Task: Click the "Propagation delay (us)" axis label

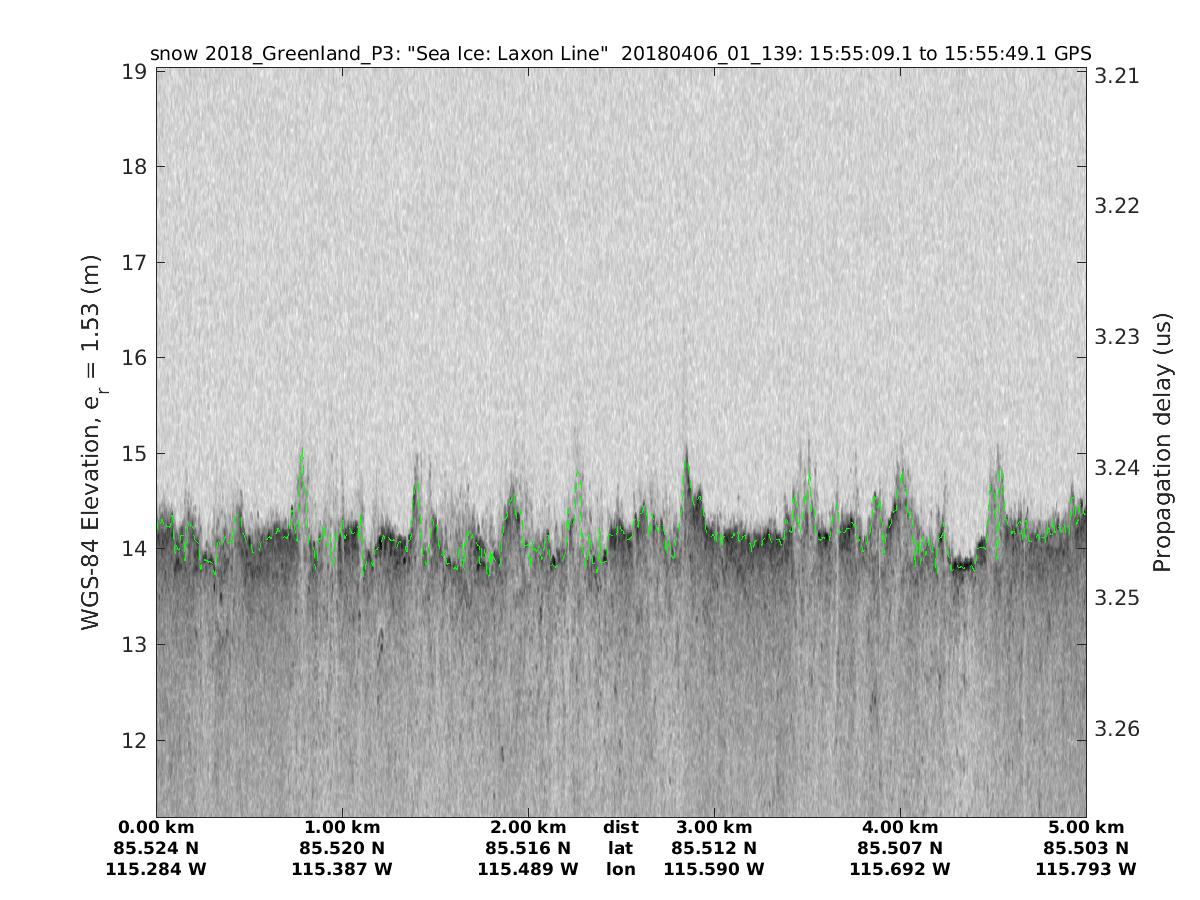Action: [x=1161, y=442]
